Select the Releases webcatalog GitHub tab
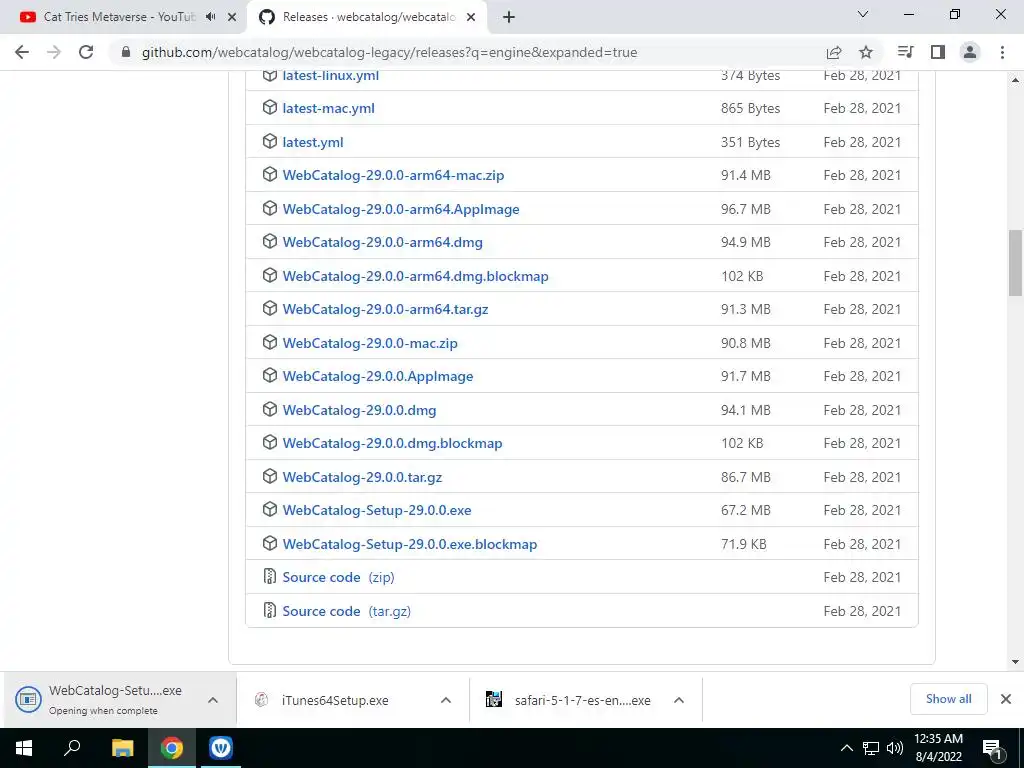1024x768 pixels. (x=369, y=17)
